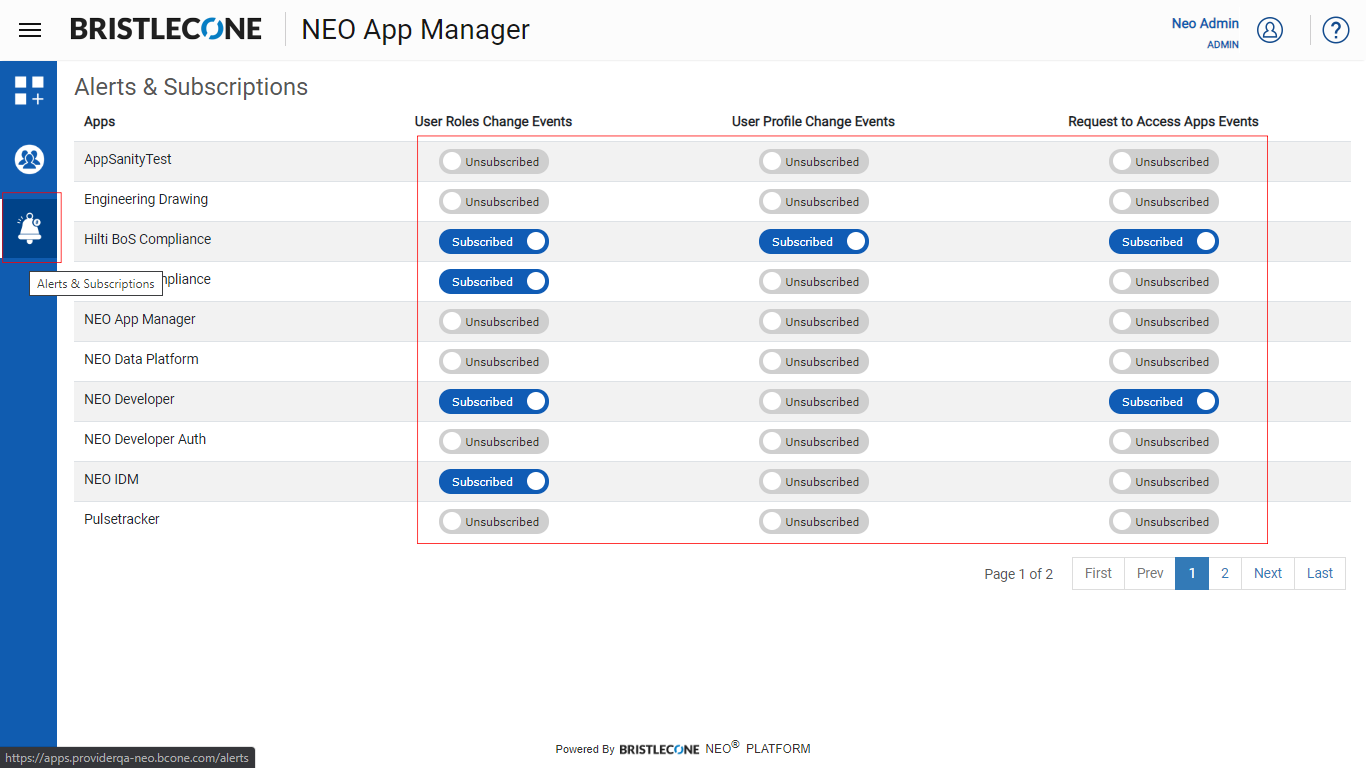Screen dimensions: 1366x768
Task: Open the user profile avatar icon
Action: click(x=1270, y=30)
